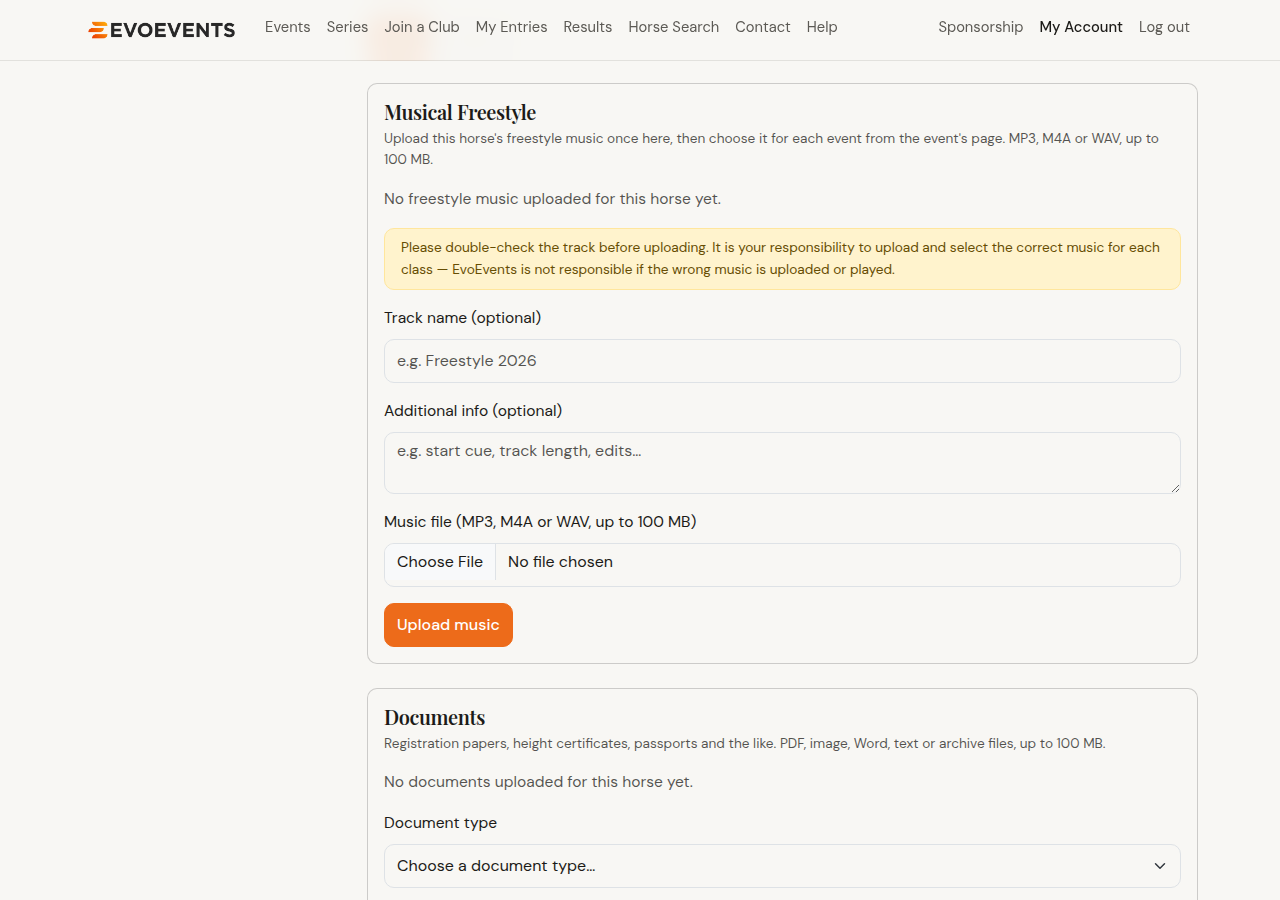Click the Documents heading

(434, 717)
